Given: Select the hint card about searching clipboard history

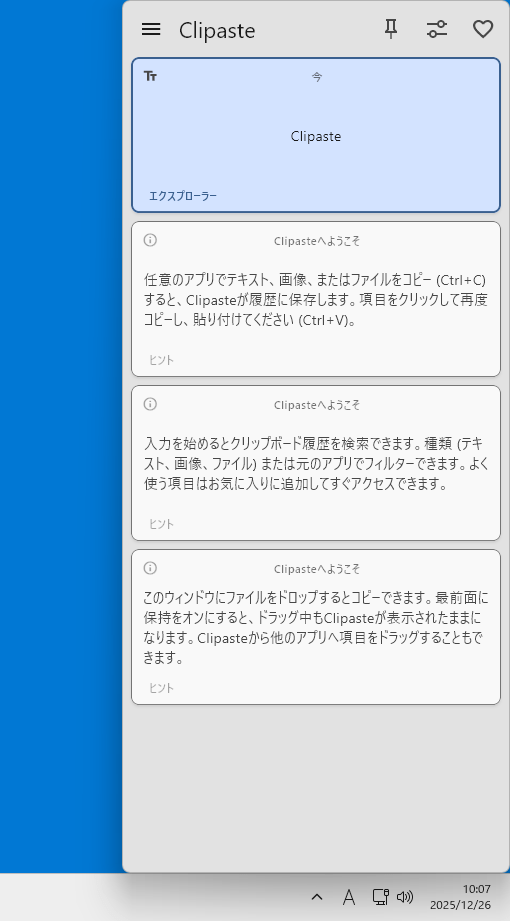Looking at the screenshot, I should pos(316,463).
